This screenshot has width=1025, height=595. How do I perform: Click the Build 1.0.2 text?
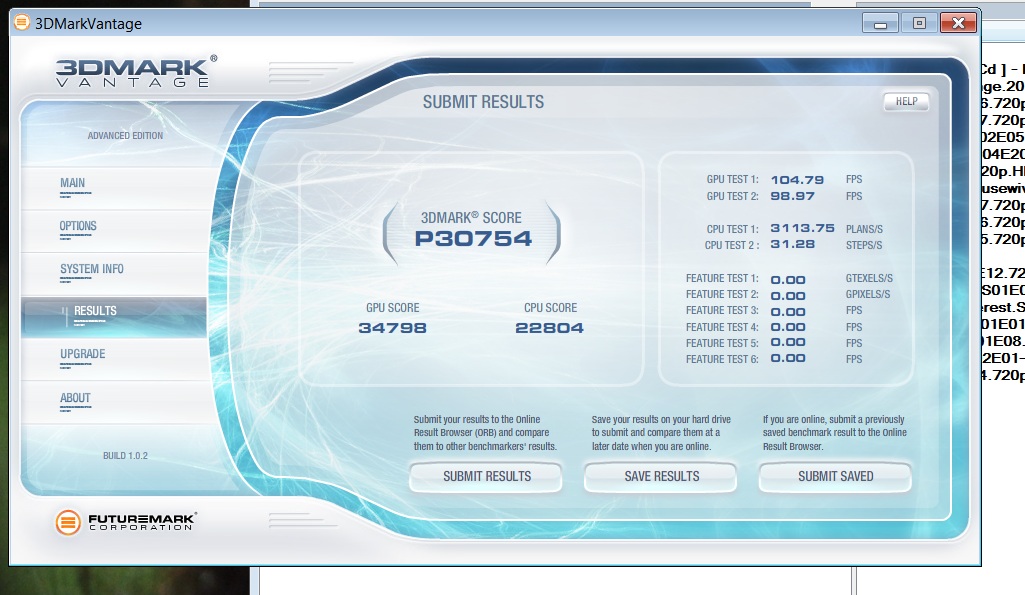(126, 456)
